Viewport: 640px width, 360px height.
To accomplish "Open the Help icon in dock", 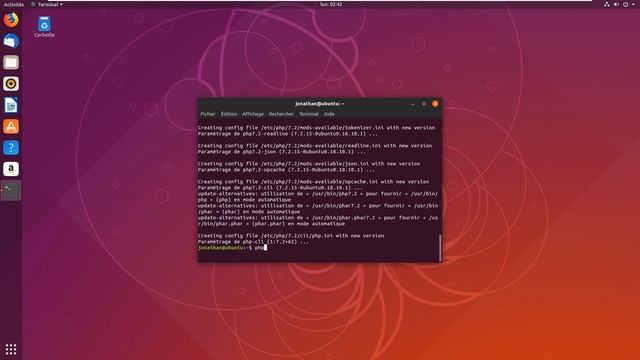I will click(x=11, y=147).
